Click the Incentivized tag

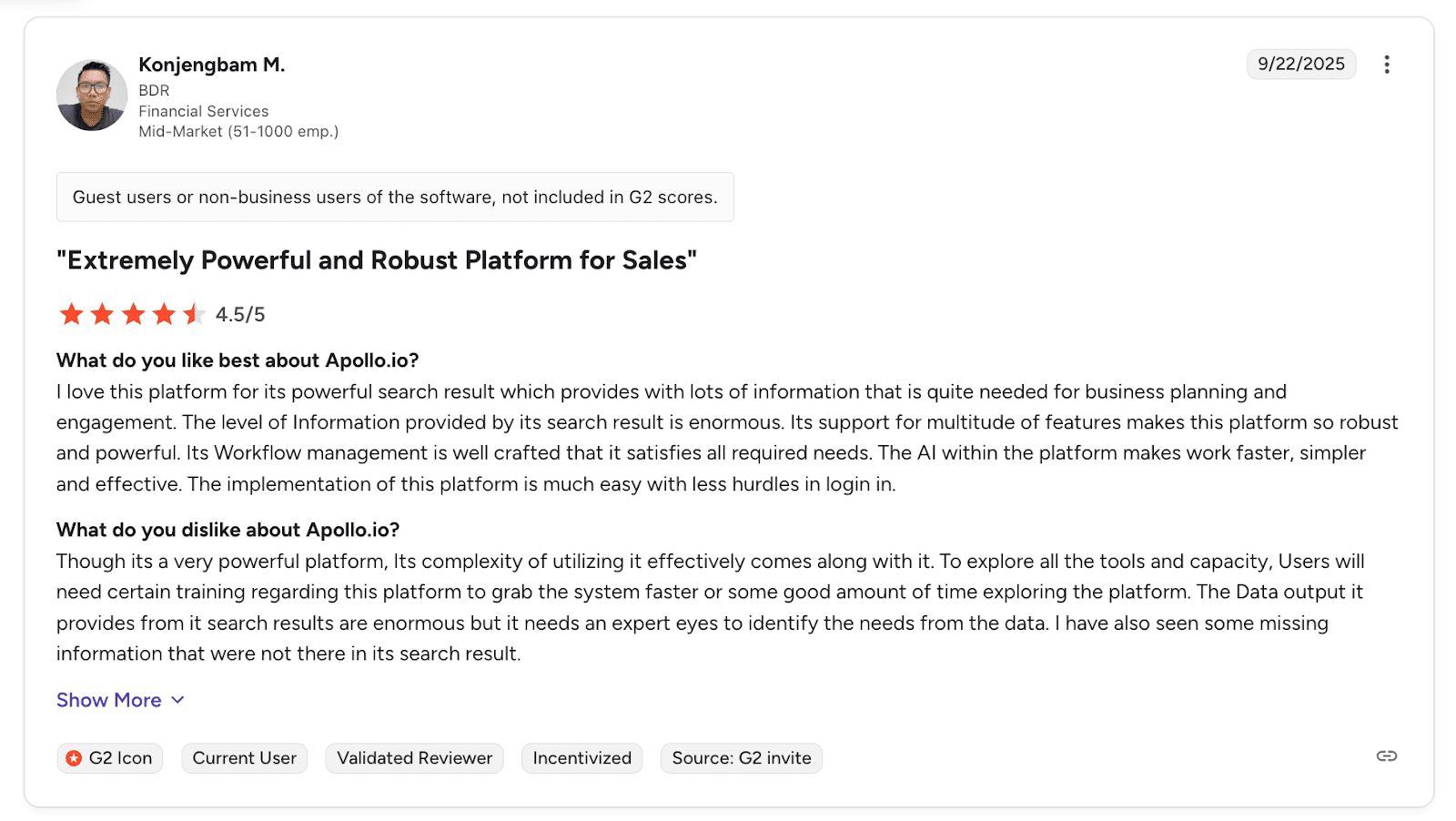[581, 758]
